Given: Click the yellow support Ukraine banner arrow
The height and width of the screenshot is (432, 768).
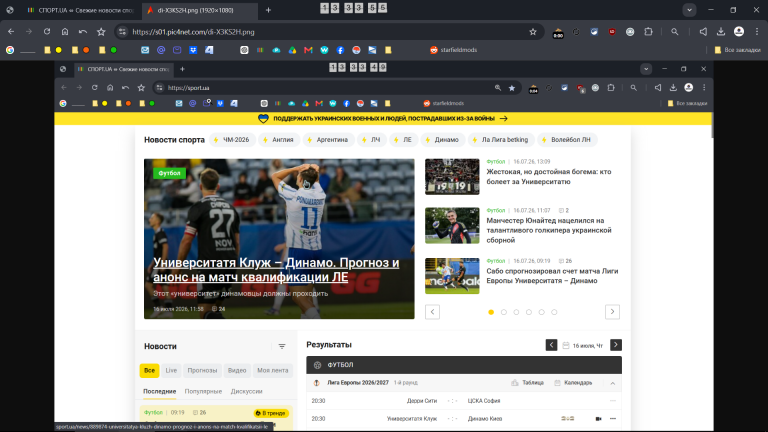Looking at the screenshot, I should click(504, 119).
